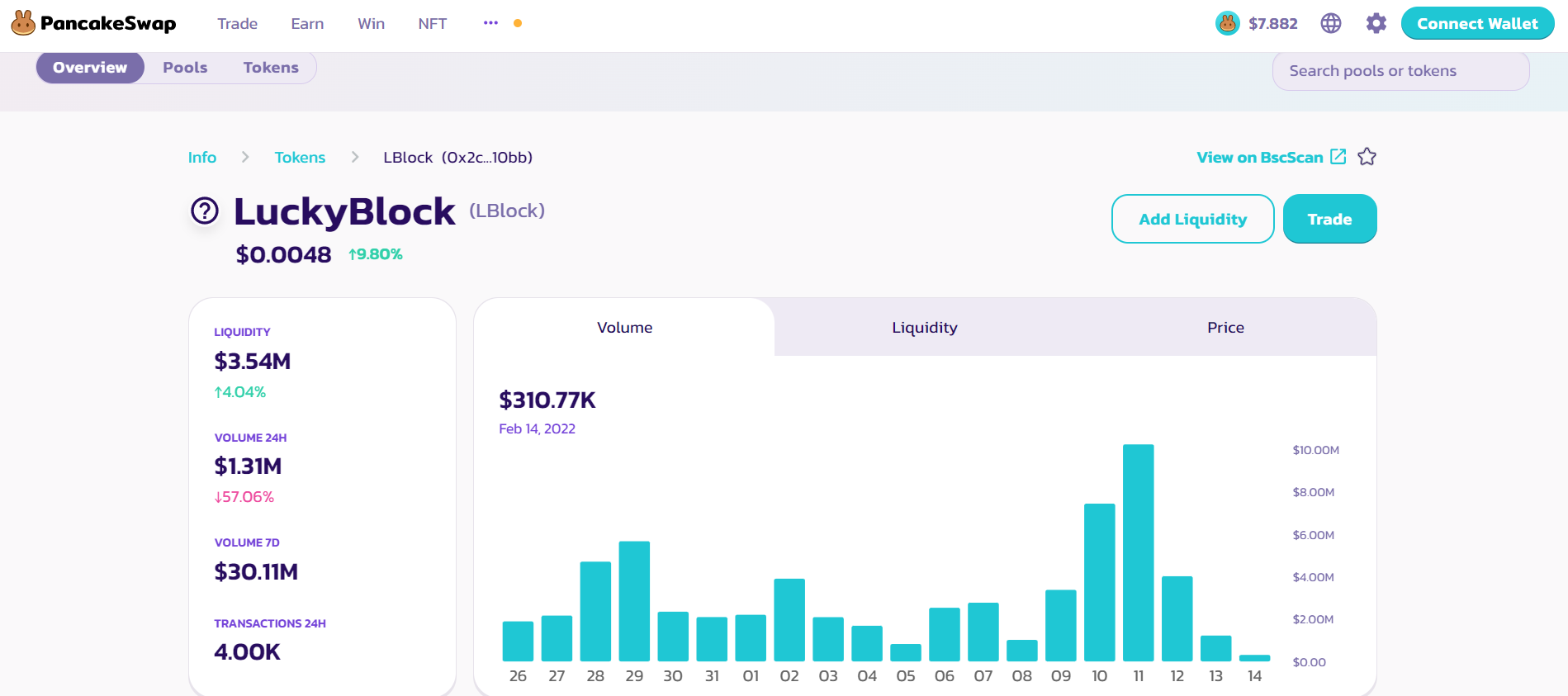
Task: Click the $1.31M volume 24H value
Action: click(x=248, y=466)
